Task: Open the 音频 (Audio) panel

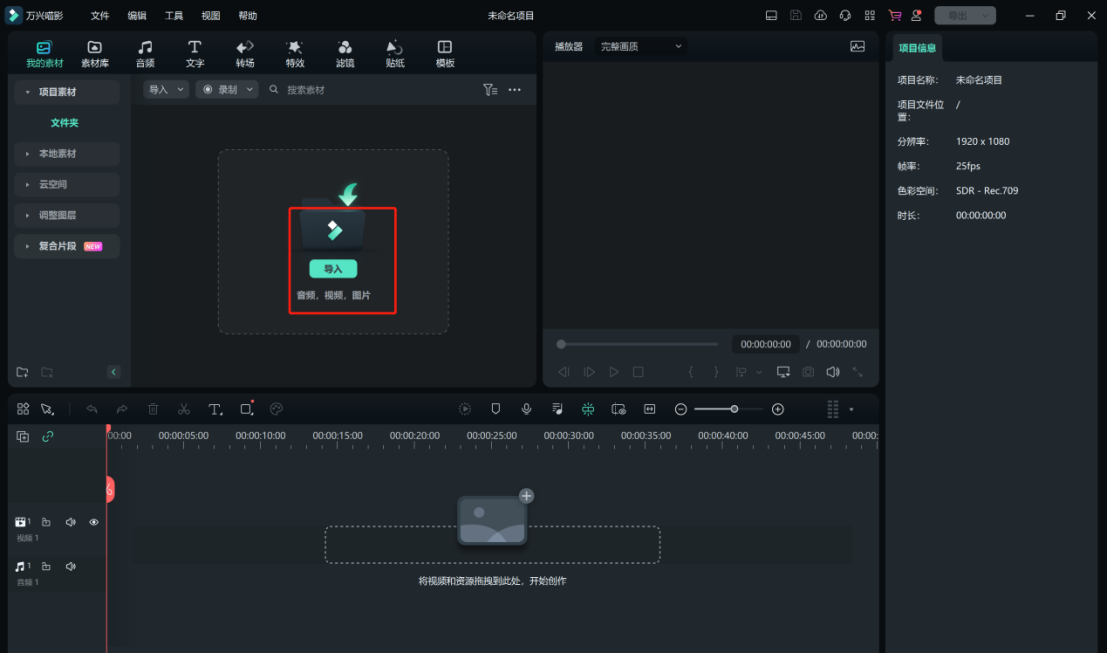Action: tap(145, 53)
